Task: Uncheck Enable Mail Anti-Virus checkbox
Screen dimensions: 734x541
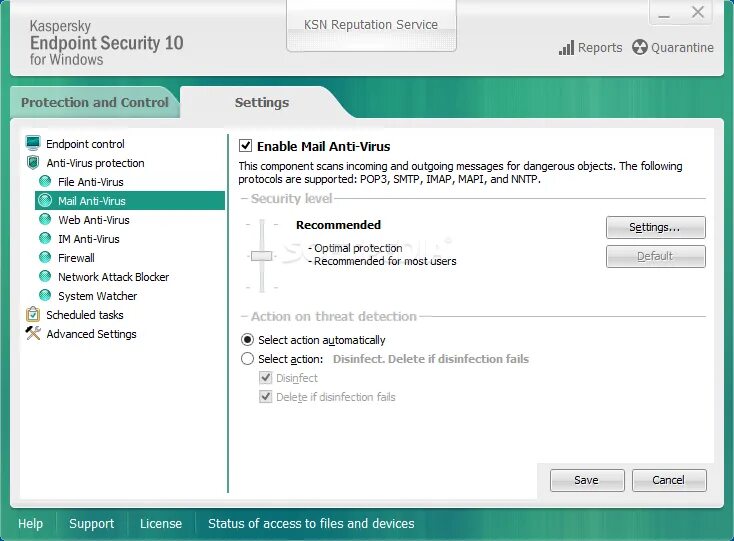Action: coord(246,146)
